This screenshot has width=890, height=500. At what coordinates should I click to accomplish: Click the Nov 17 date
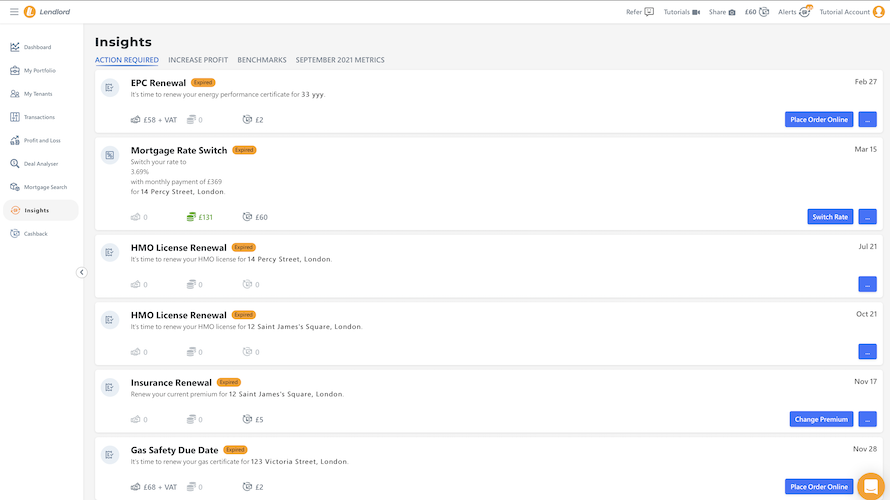866,381
